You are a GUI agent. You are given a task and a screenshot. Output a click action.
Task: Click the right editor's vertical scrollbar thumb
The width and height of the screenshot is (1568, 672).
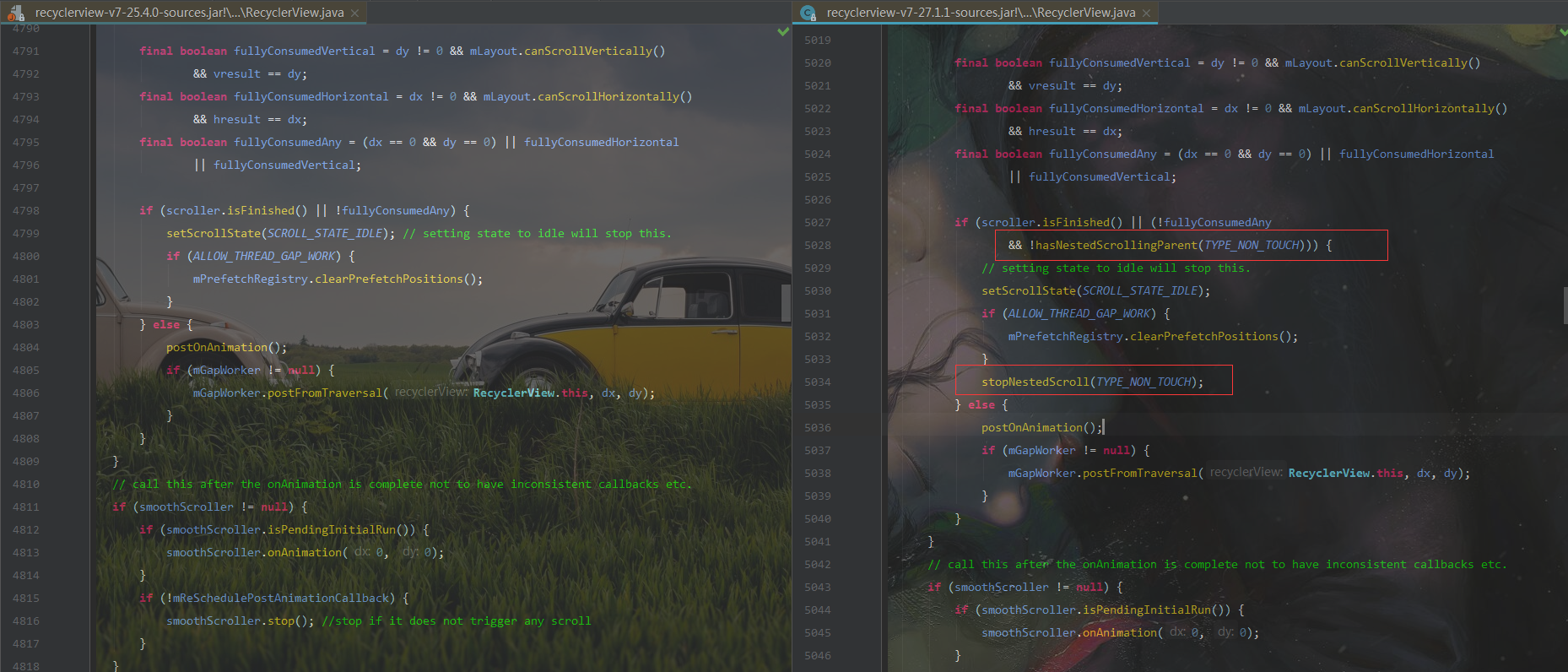click(x=1565, y=306)
